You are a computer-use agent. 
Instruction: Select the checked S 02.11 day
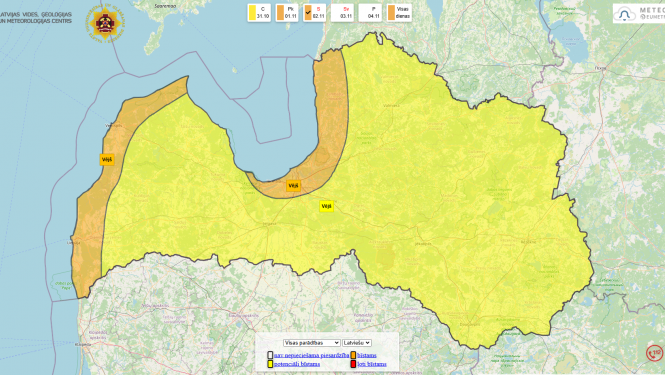[x=315, y=13]
